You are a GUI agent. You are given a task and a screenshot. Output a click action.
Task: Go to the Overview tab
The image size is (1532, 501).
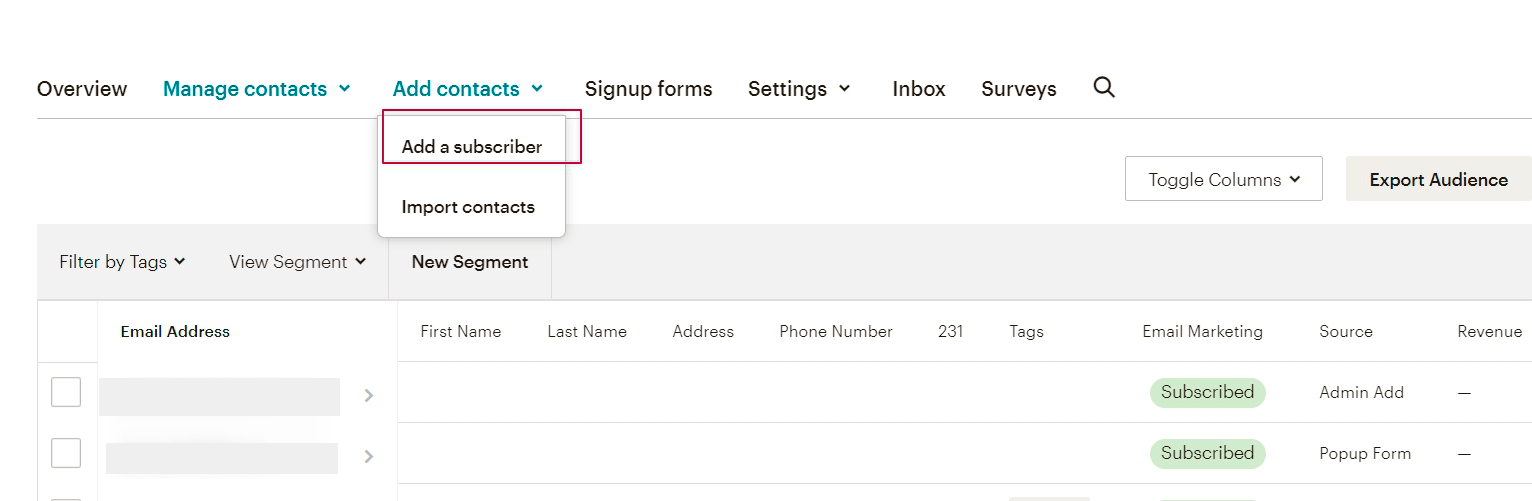[x=82, y=89]
